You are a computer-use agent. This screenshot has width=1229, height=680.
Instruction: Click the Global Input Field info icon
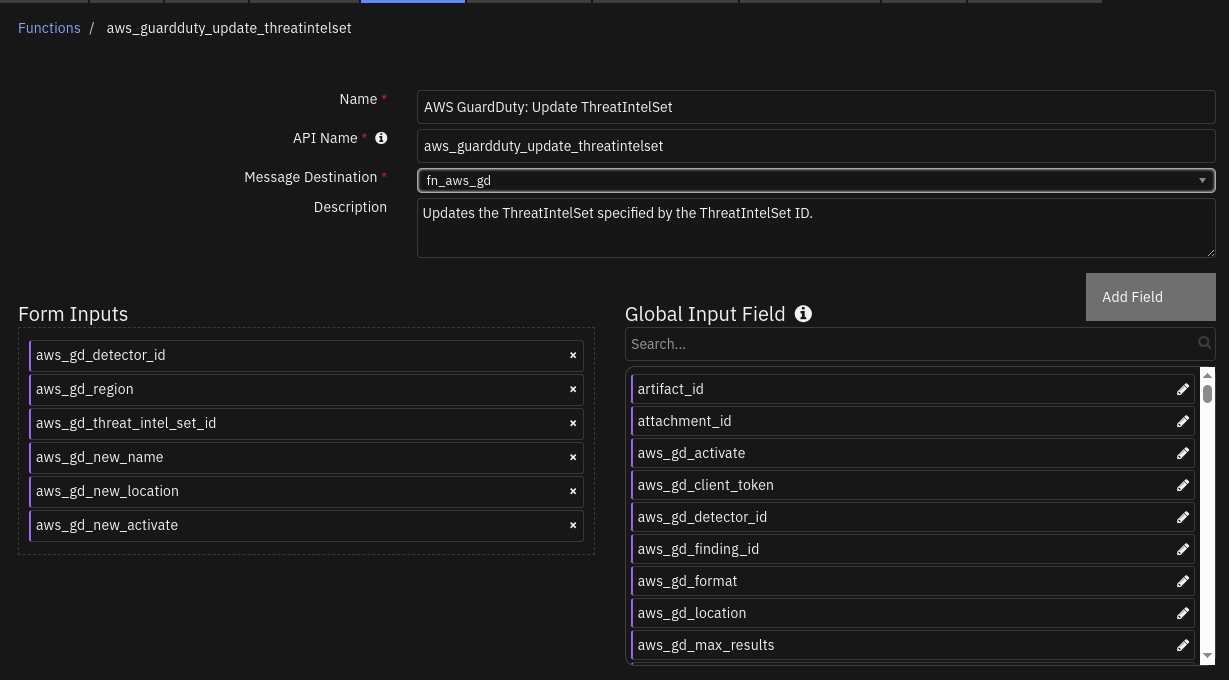803,314
